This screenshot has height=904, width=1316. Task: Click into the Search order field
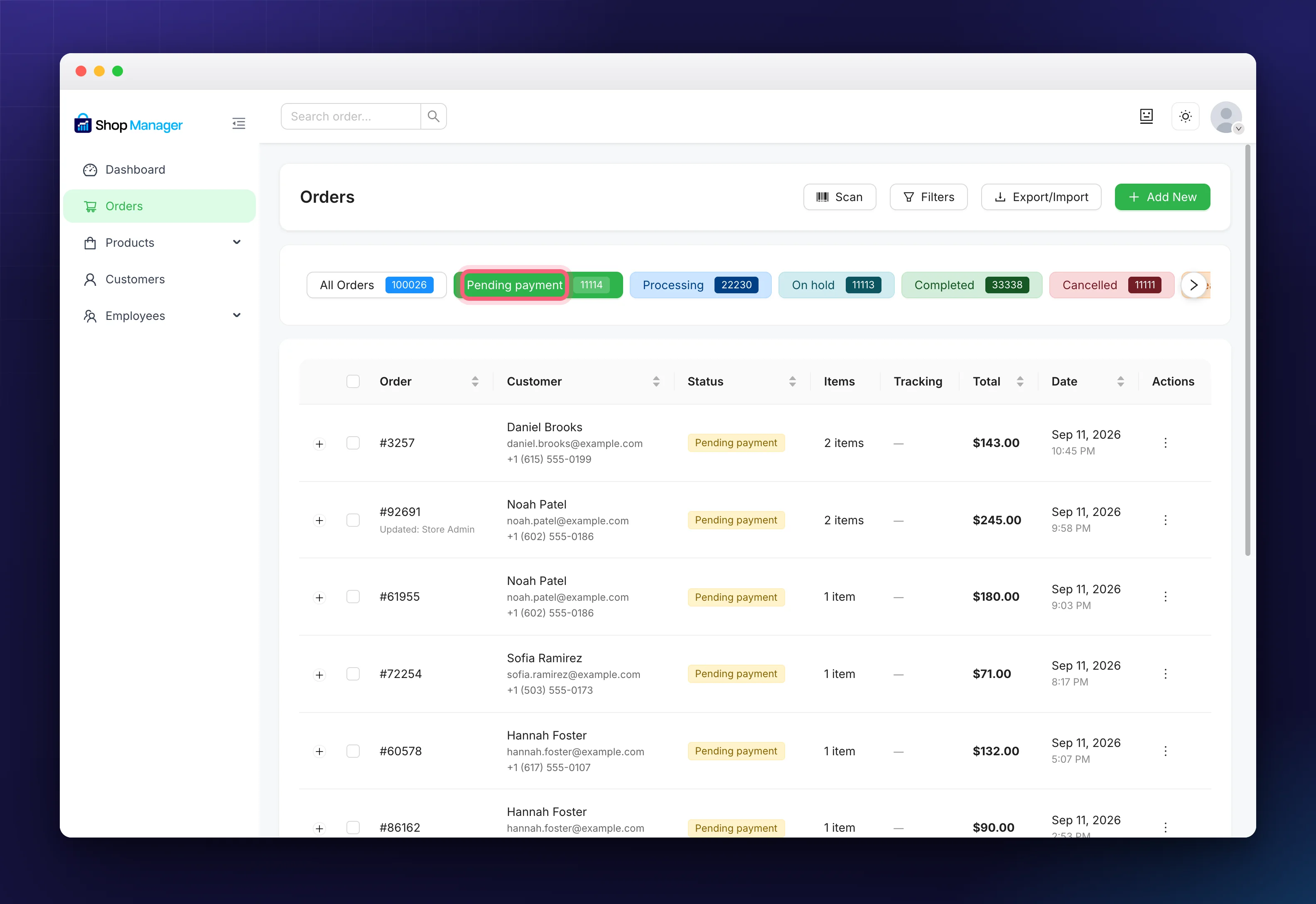coord(351,116)
